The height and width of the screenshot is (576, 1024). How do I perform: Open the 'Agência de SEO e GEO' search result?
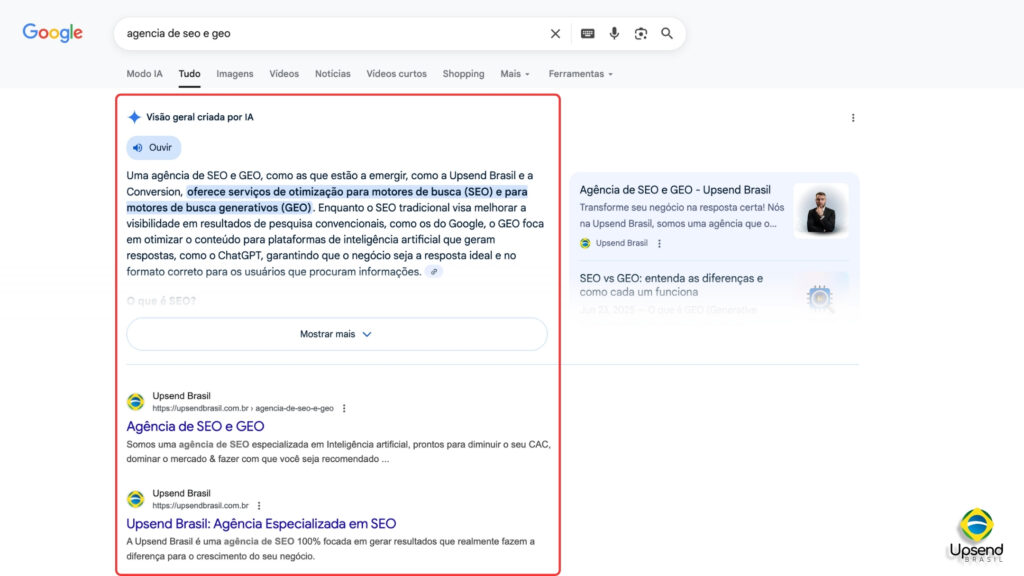tap(195, 426)
